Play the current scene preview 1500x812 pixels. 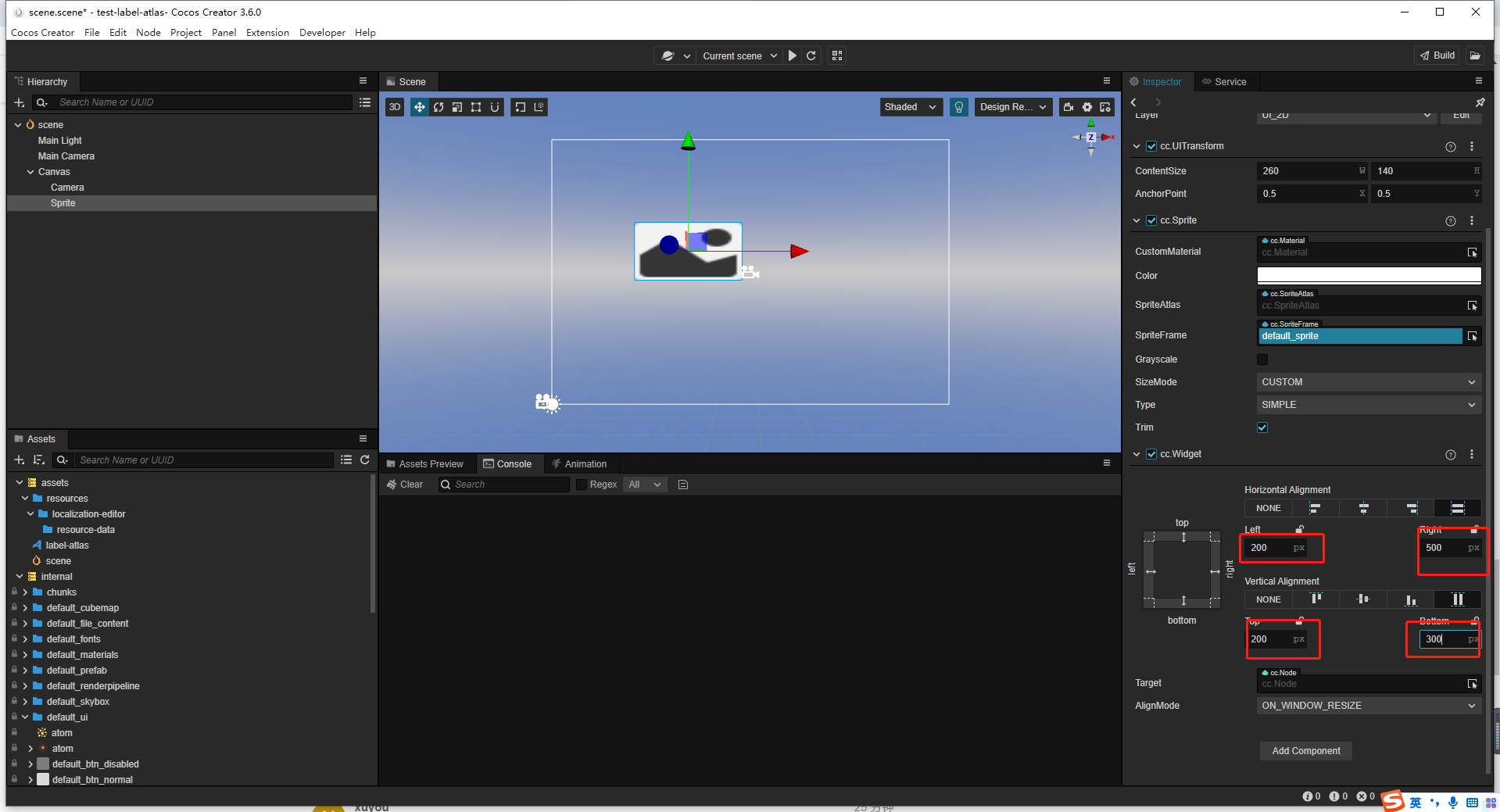(793, 55)
